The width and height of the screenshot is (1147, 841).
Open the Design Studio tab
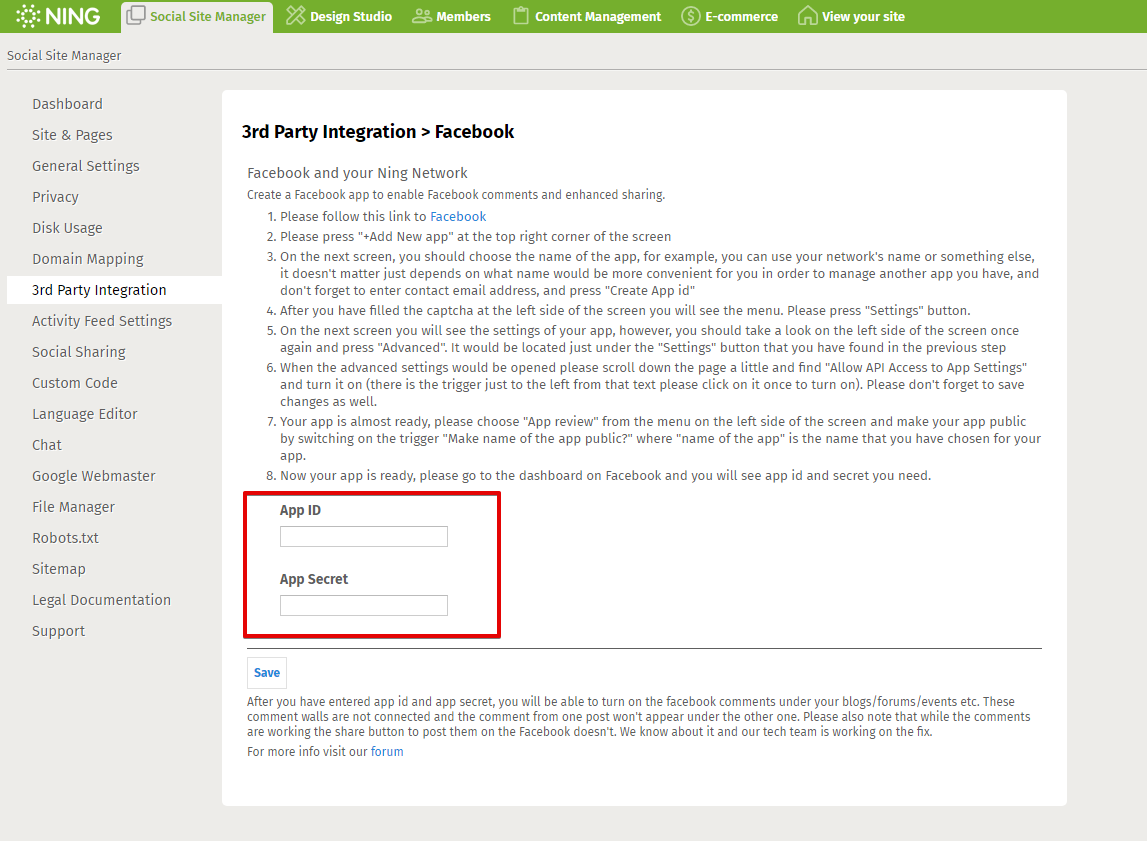tap(339, 16)
